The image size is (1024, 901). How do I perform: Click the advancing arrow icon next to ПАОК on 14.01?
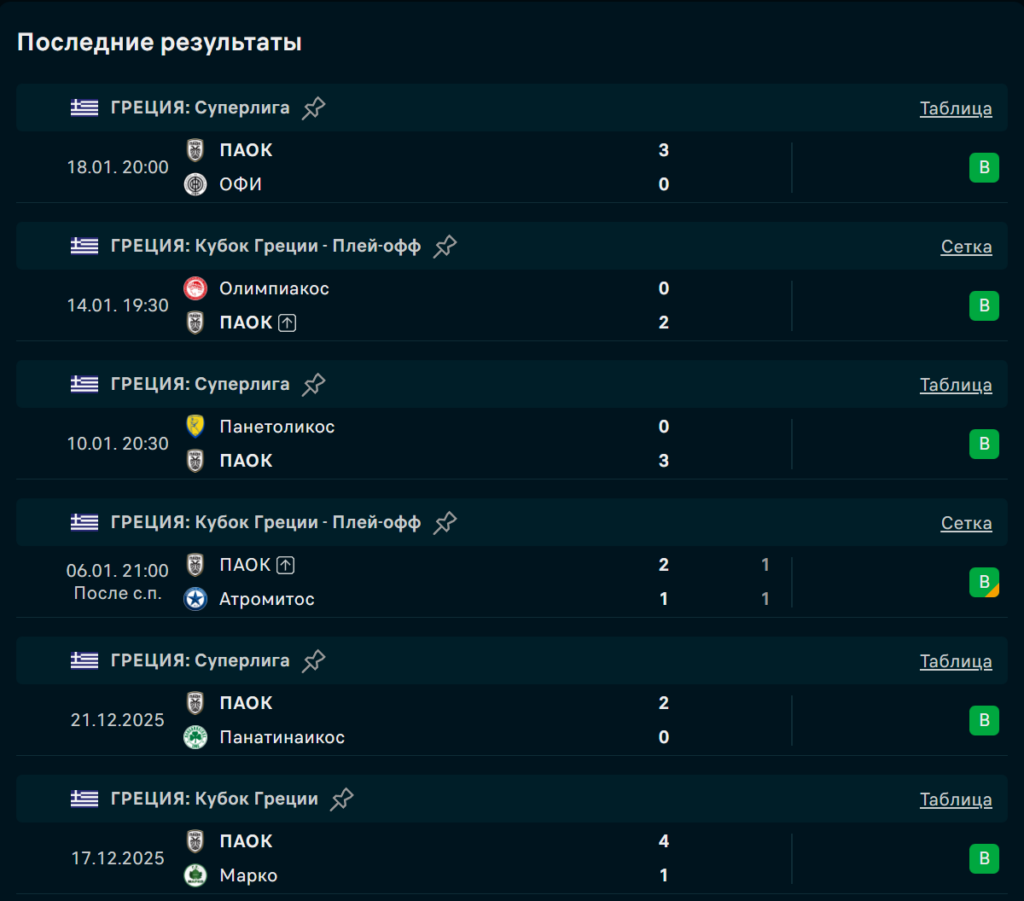(x=287, y=322)
